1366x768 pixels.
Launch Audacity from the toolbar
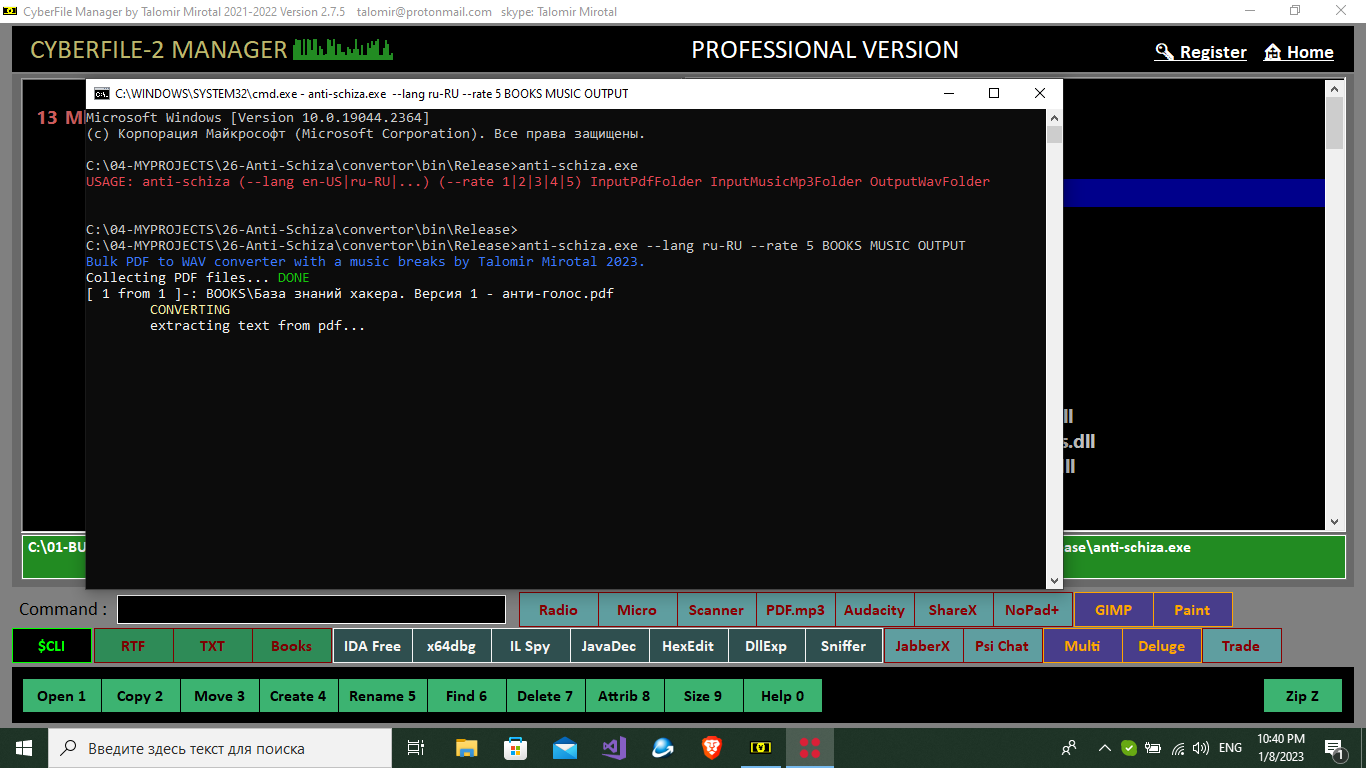[x=874, y=610]
